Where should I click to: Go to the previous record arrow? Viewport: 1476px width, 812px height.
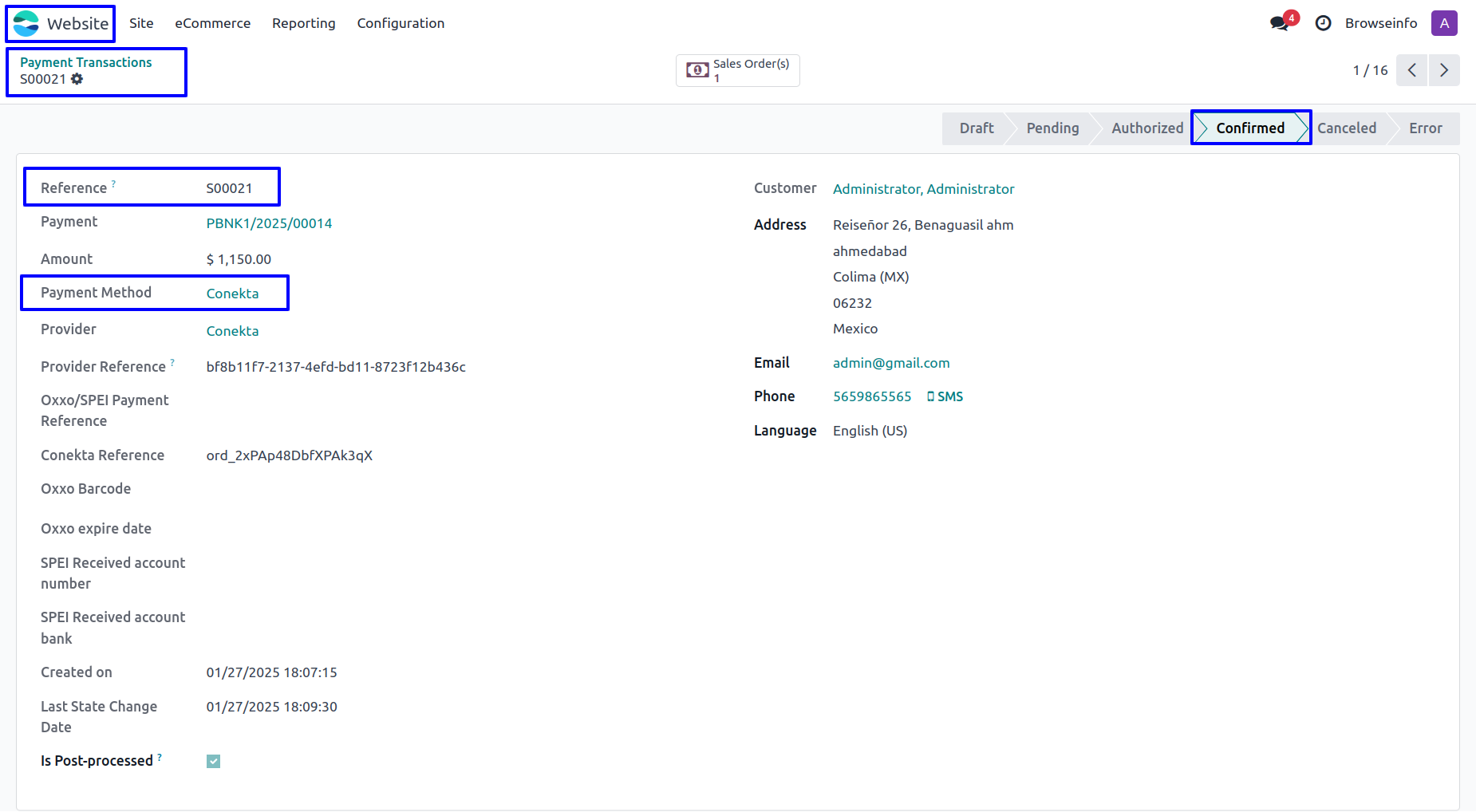pyautogui.click(x=1411, y=70)
